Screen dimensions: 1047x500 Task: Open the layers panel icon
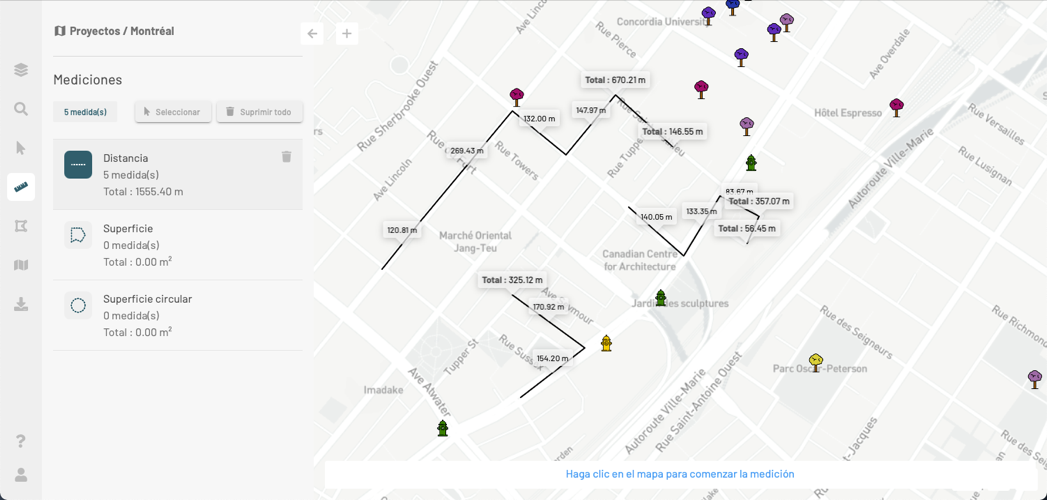[21, 70]
